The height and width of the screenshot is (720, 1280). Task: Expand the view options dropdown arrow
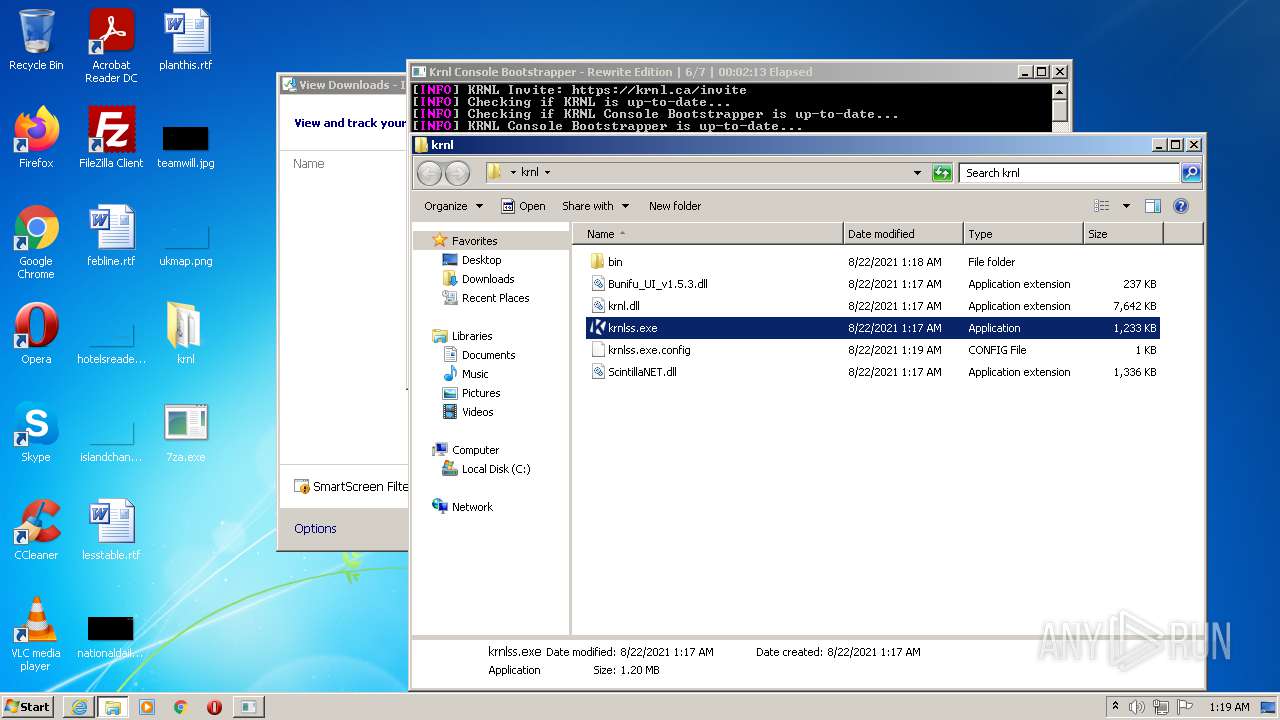[x=1126, y=206]
